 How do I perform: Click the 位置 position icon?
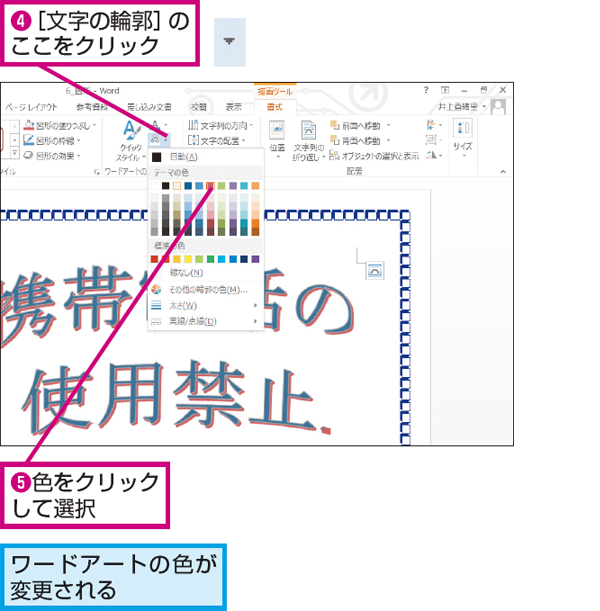(x=277, y=140)
